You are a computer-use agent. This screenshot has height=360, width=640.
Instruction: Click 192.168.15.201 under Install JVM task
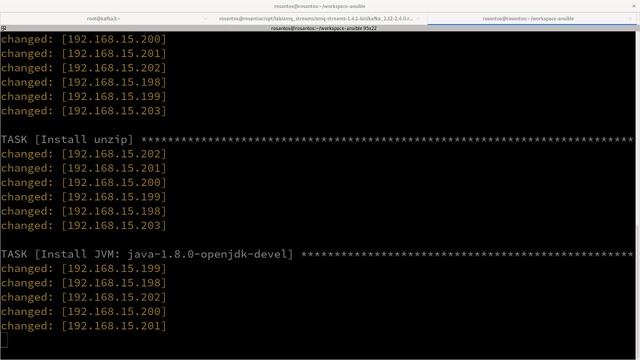(x=114, y=326)
